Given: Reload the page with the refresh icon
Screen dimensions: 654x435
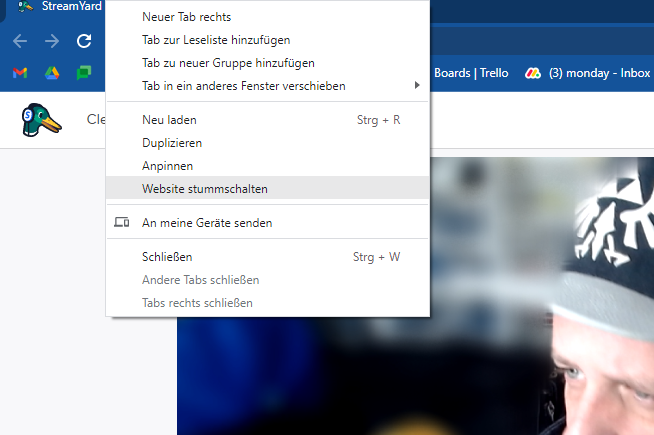Looking at the screenshot, I should click(84, 41).
